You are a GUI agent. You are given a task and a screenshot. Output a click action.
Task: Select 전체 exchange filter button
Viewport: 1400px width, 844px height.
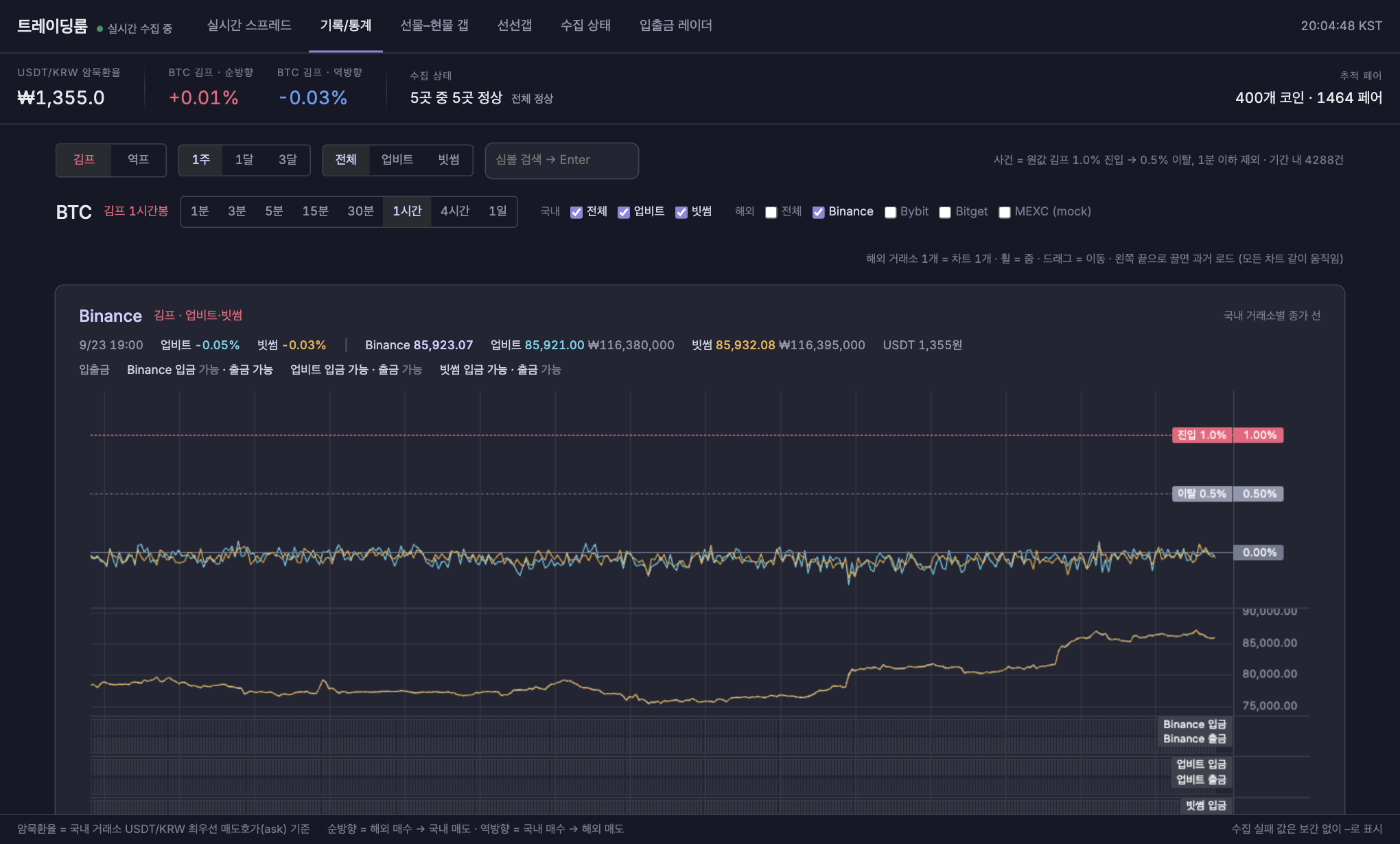(346, 160)
